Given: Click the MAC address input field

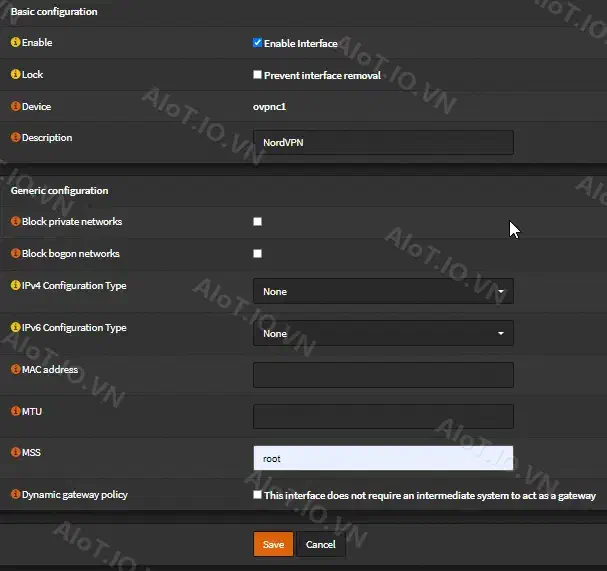Looking at the screenshot, I should 383,375.
